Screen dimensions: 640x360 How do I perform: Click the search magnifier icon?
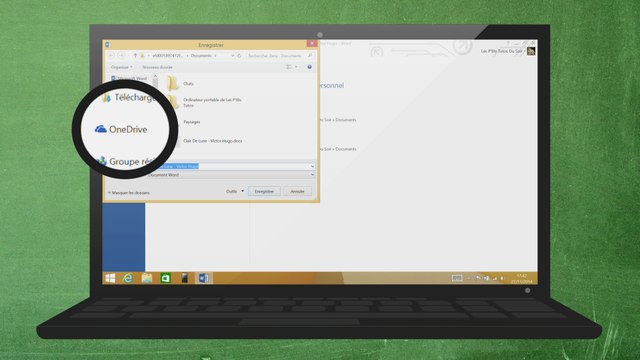click(310, 56)
